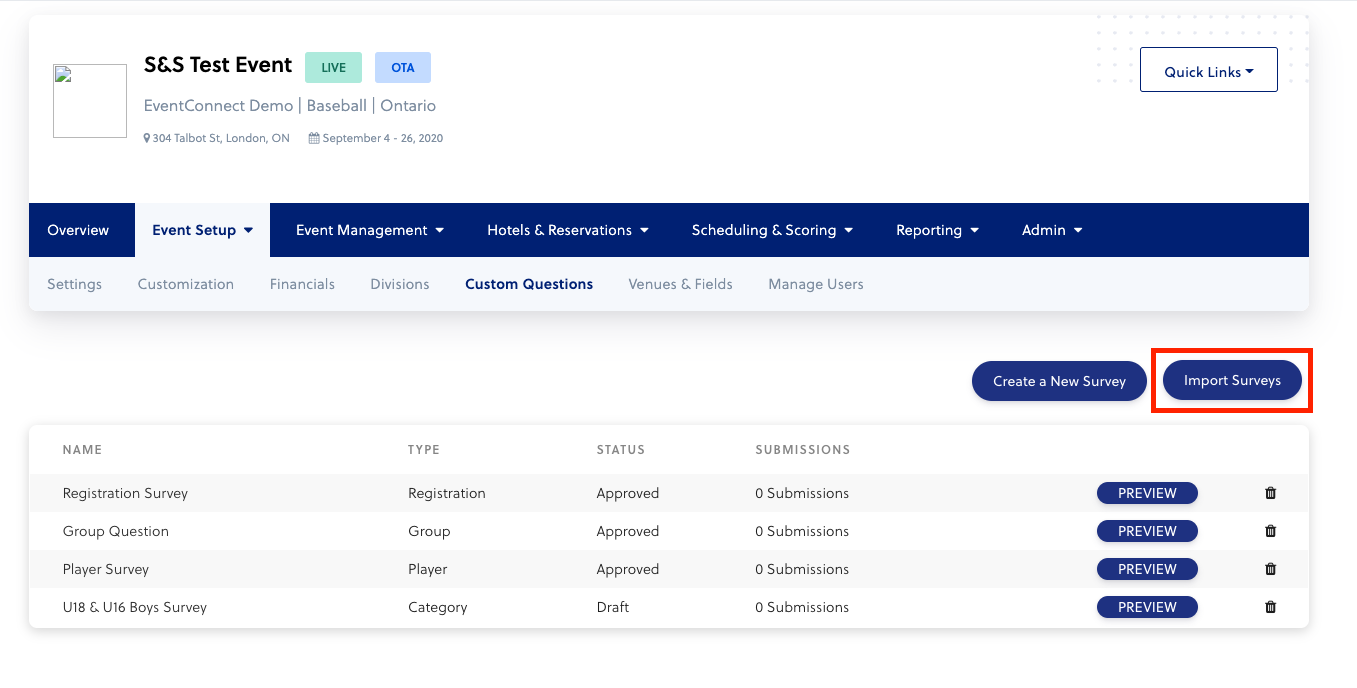
Task: Expand the Admin menu
Action: [1052, 230]
